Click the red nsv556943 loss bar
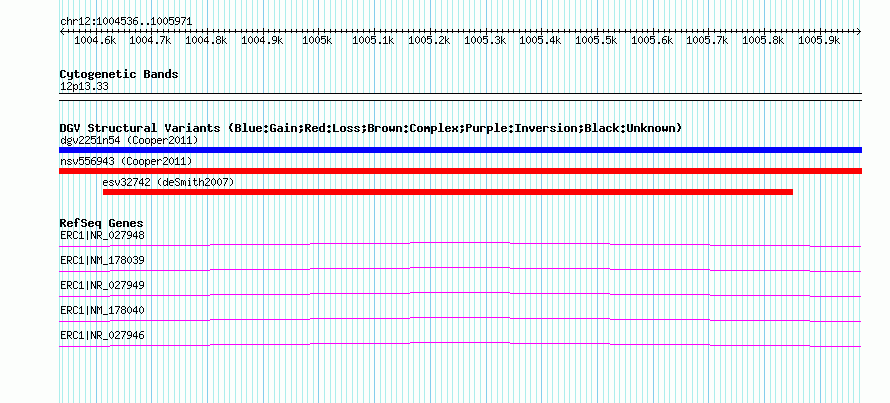This screenshot has height=403, width=890. point(460,171)
